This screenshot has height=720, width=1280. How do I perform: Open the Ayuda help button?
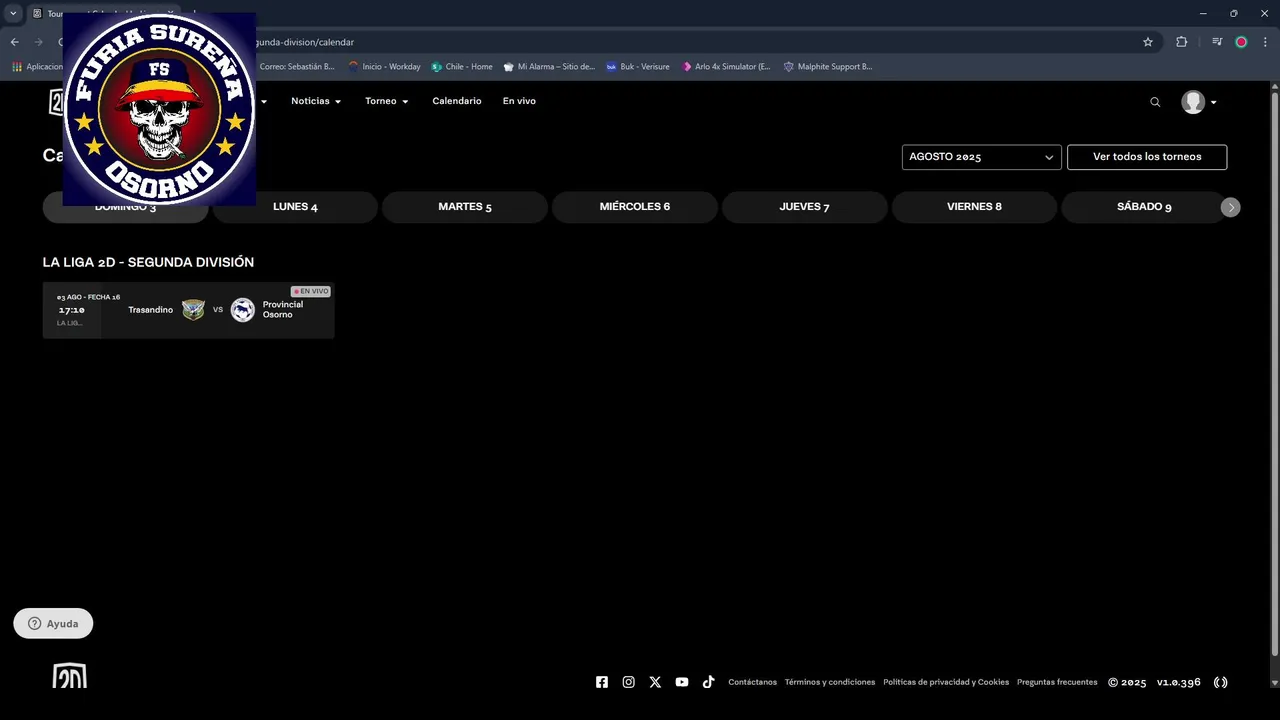[x=53, y=623]
